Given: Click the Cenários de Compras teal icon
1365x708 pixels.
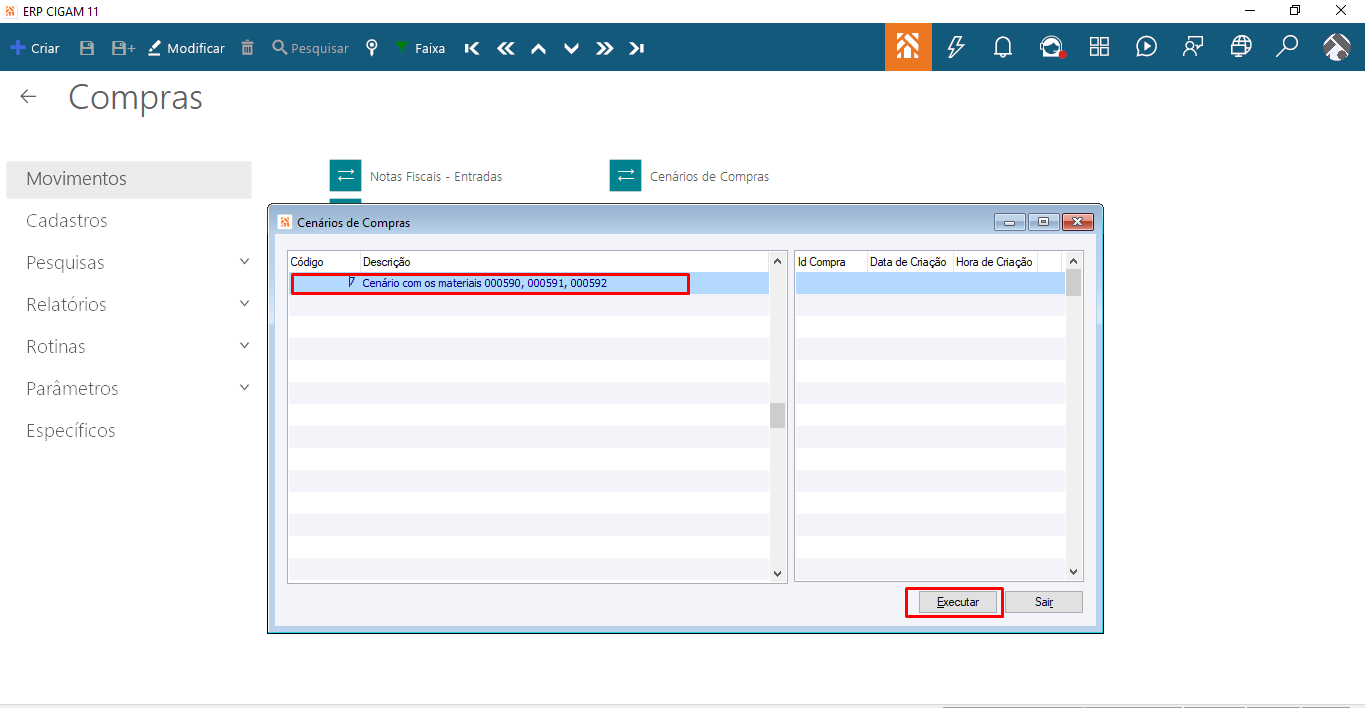Looking at the screenshot, I should point(625,175).
